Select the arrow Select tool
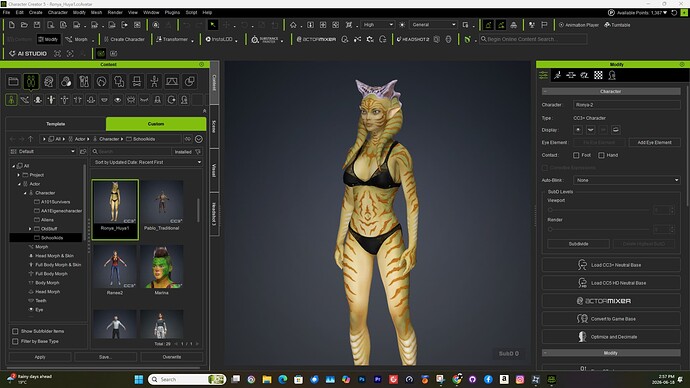This screenshot has height=388, width=690. pos(213,25)
